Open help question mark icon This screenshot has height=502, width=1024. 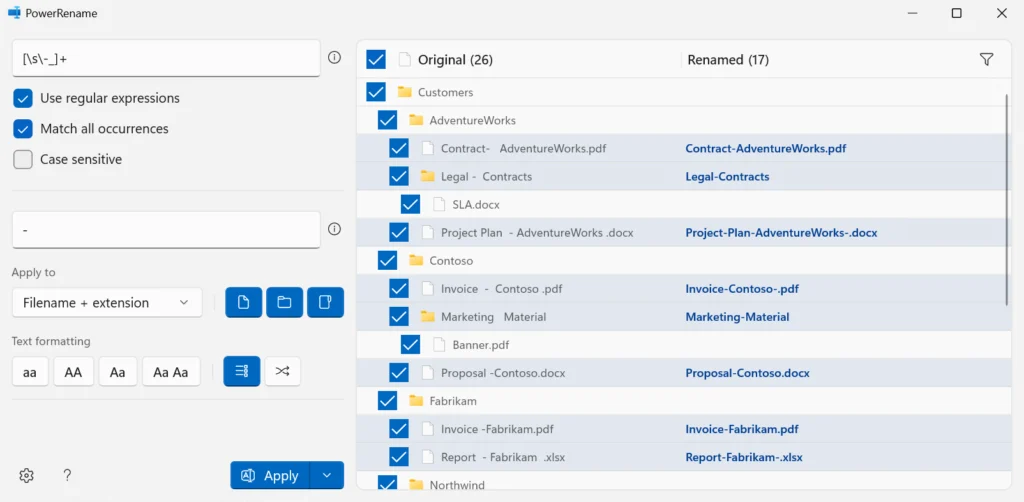point(67,475)
